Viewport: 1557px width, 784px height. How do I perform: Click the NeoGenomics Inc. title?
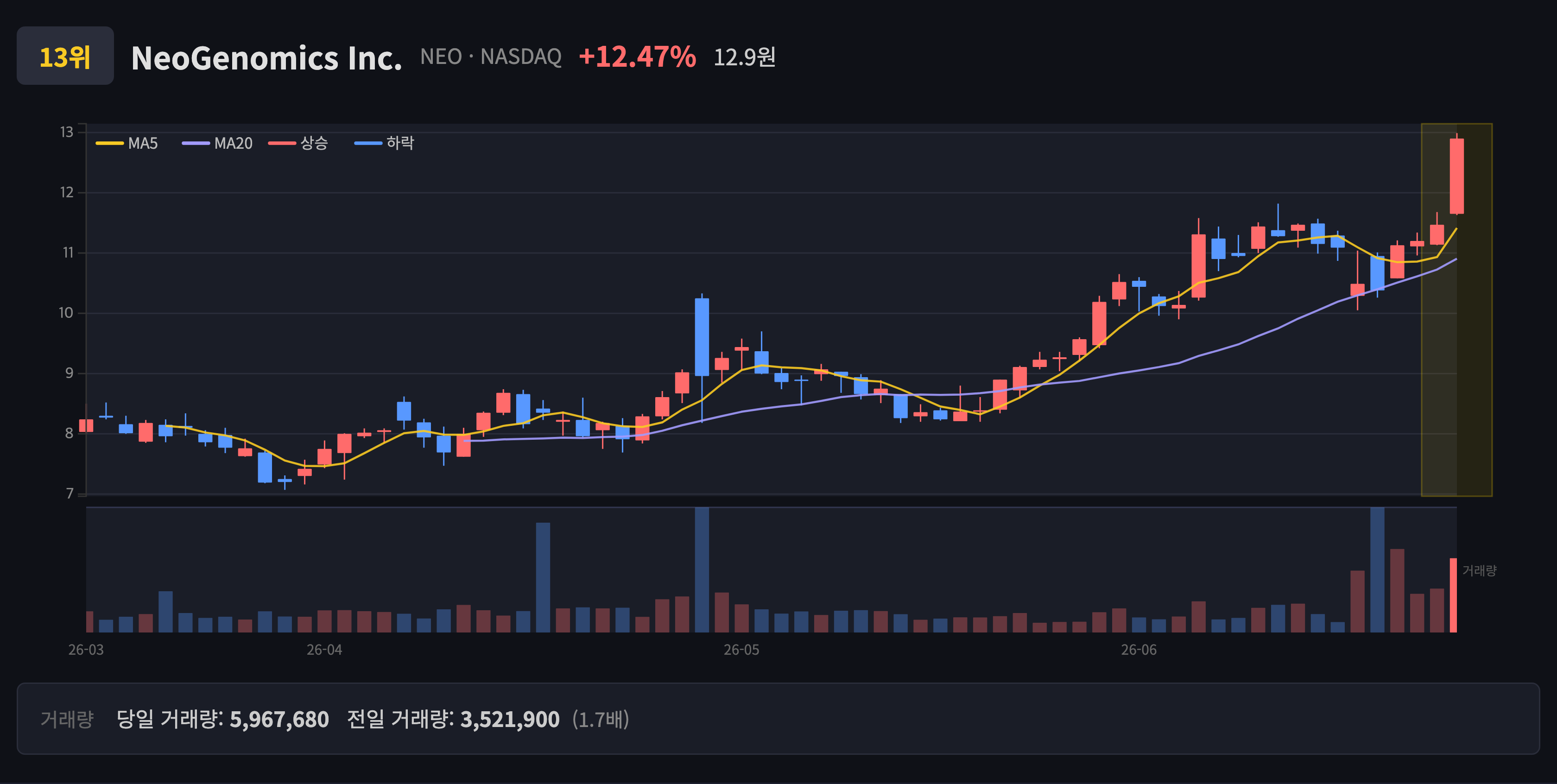click(x=266, y=58)
